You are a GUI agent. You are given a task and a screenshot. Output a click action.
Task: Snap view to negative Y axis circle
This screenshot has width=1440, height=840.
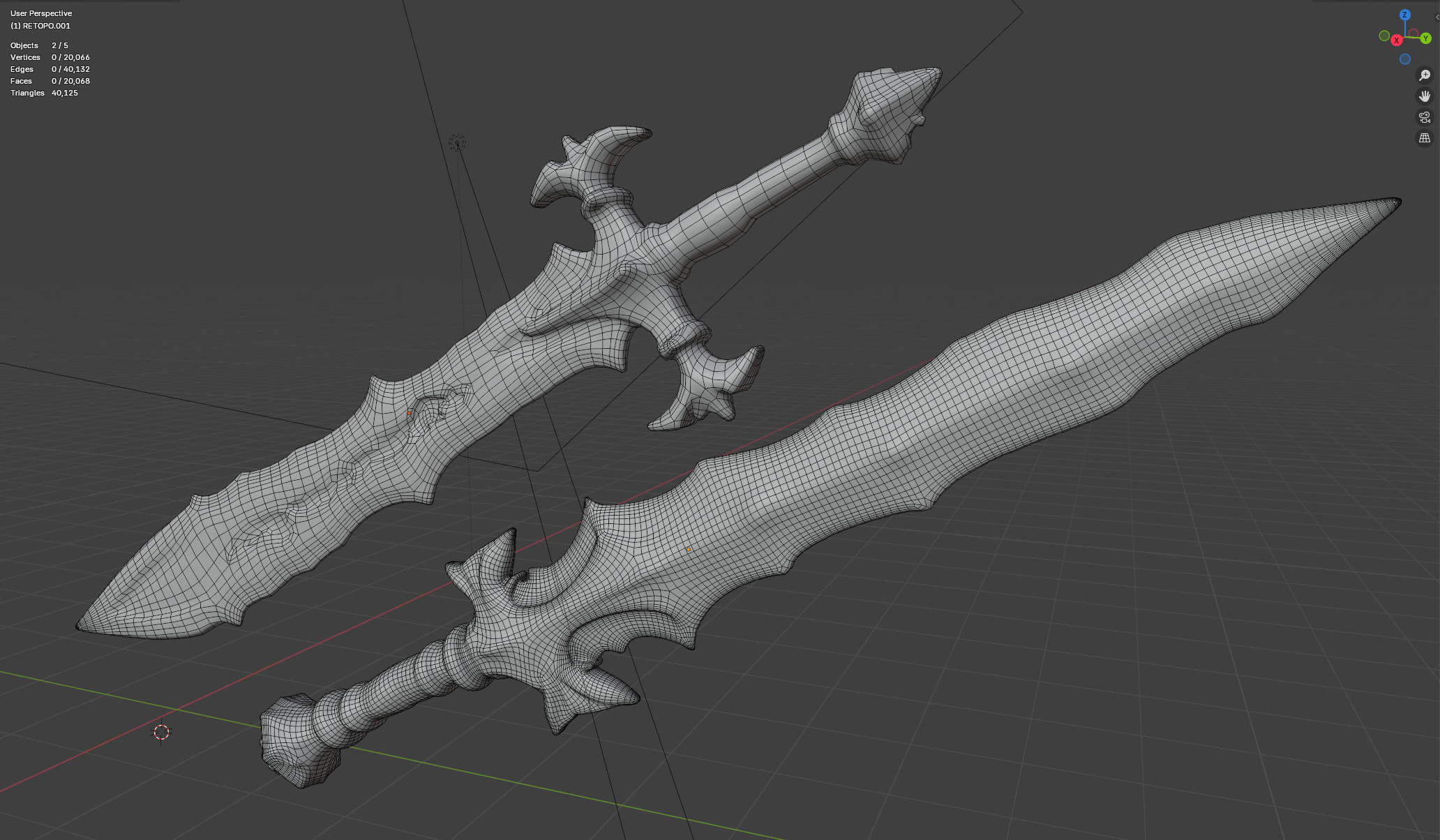coord(1384,36)
